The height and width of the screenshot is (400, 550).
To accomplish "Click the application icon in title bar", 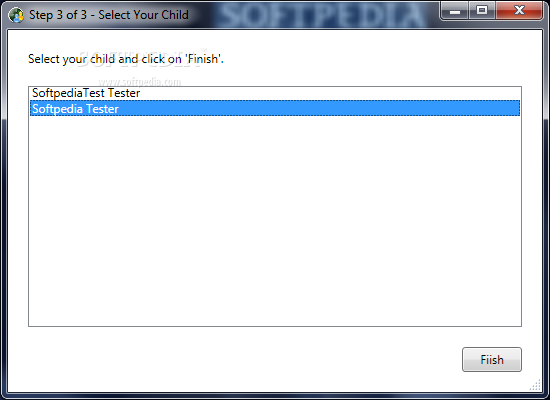I will pos(15,15).
